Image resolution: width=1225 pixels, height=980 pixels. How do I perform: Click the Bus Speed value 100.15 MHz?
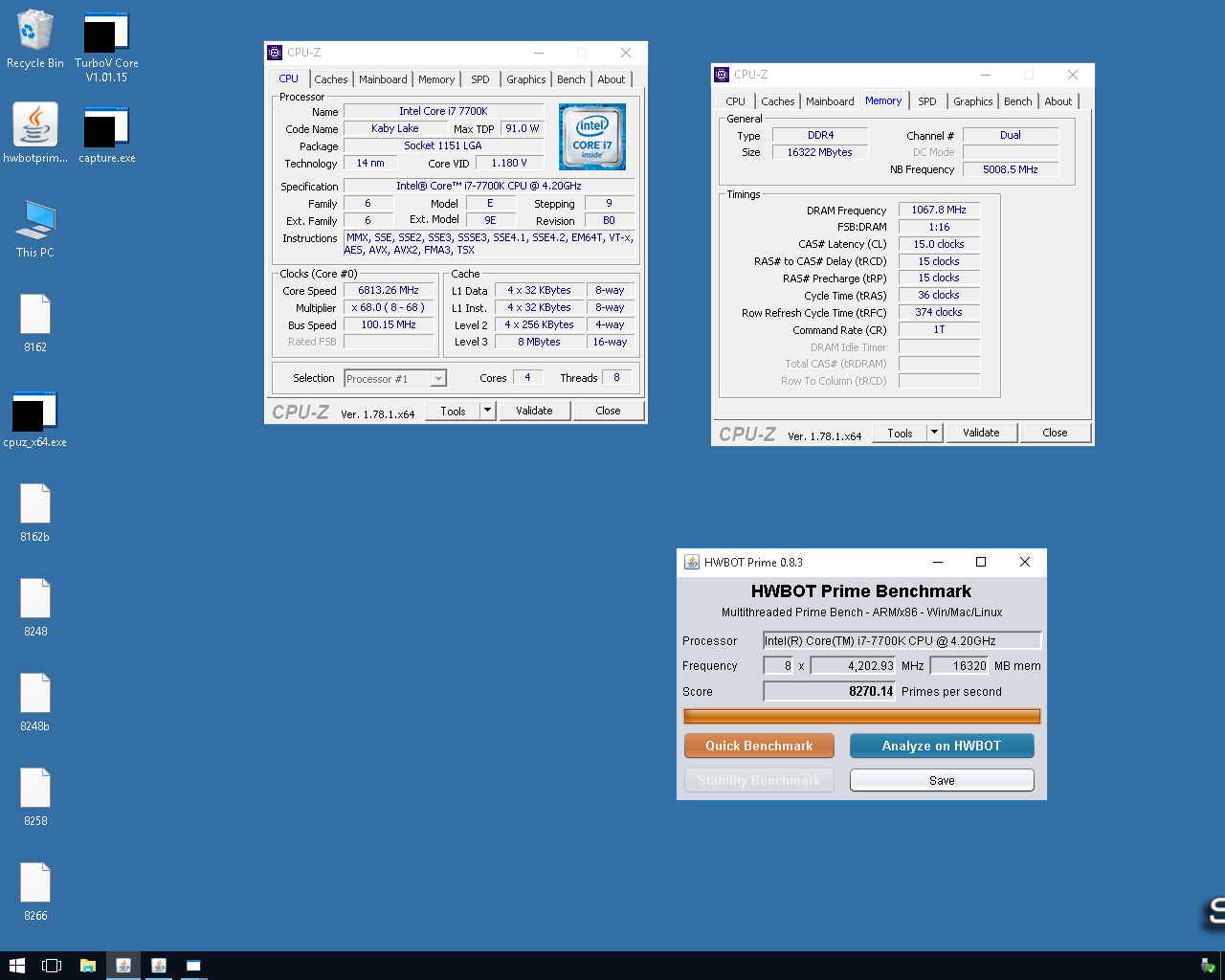point(389,324)
